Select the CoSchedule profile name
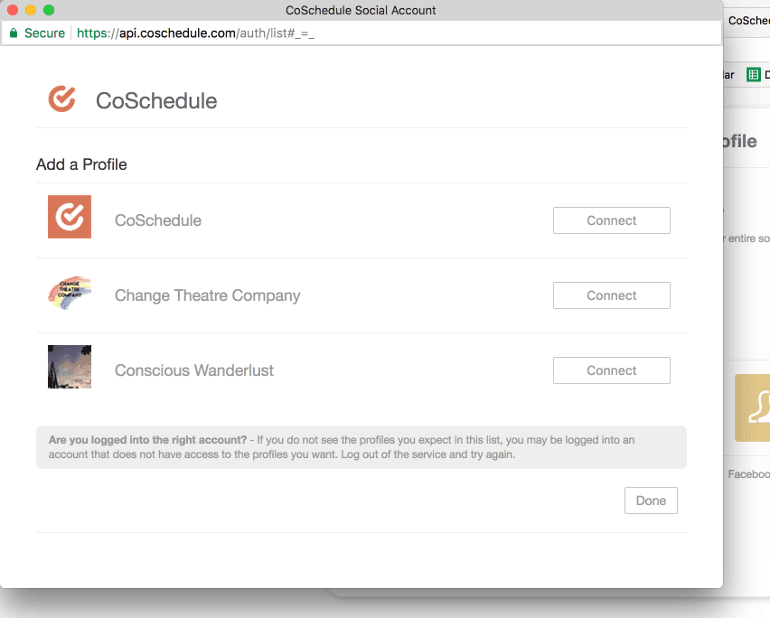The image size is (770, 618). point(158,221)
